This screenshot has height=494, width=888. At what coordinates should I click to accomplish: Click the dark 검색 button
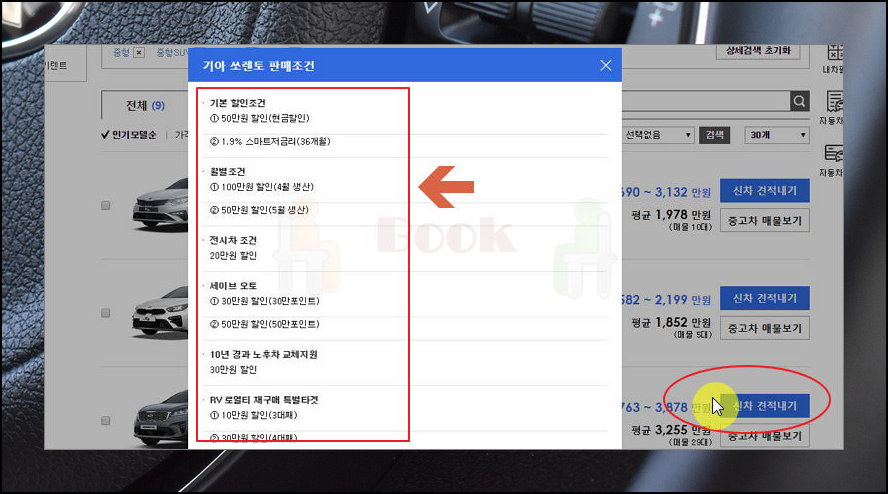(715, 135)
